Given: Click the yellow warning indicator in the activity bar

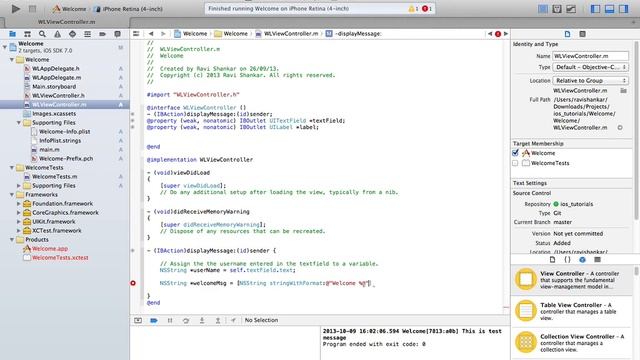Looking at the screenshot, I should click(x=413, y=9).
